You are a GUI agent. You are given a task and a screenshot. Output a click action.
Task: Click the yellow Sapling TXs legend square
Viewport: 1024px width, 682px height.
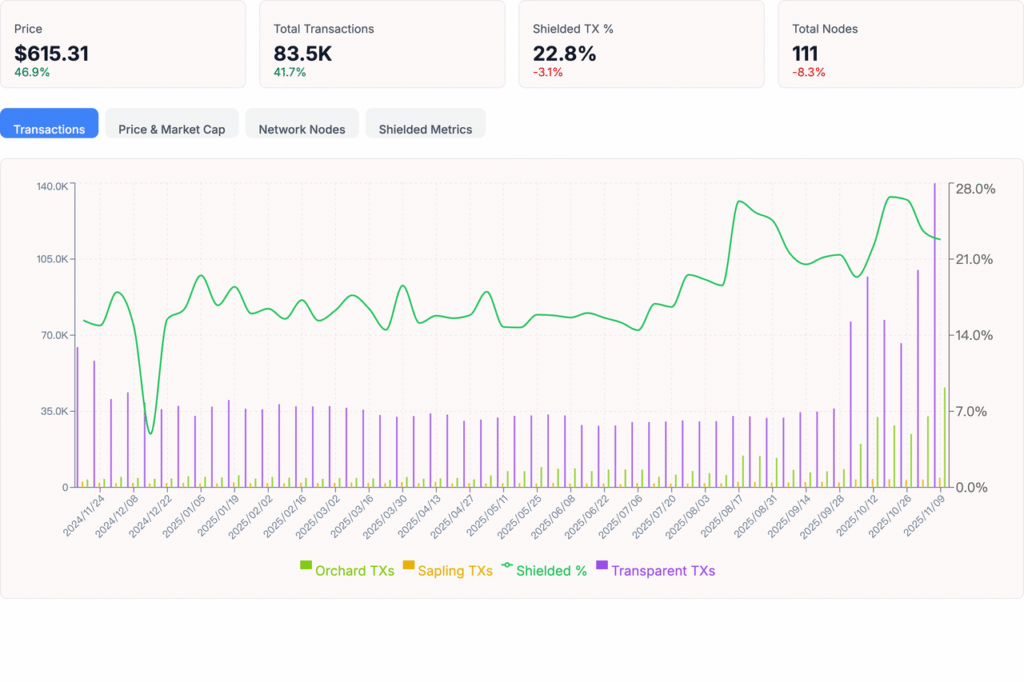click(x=408, y=567)
